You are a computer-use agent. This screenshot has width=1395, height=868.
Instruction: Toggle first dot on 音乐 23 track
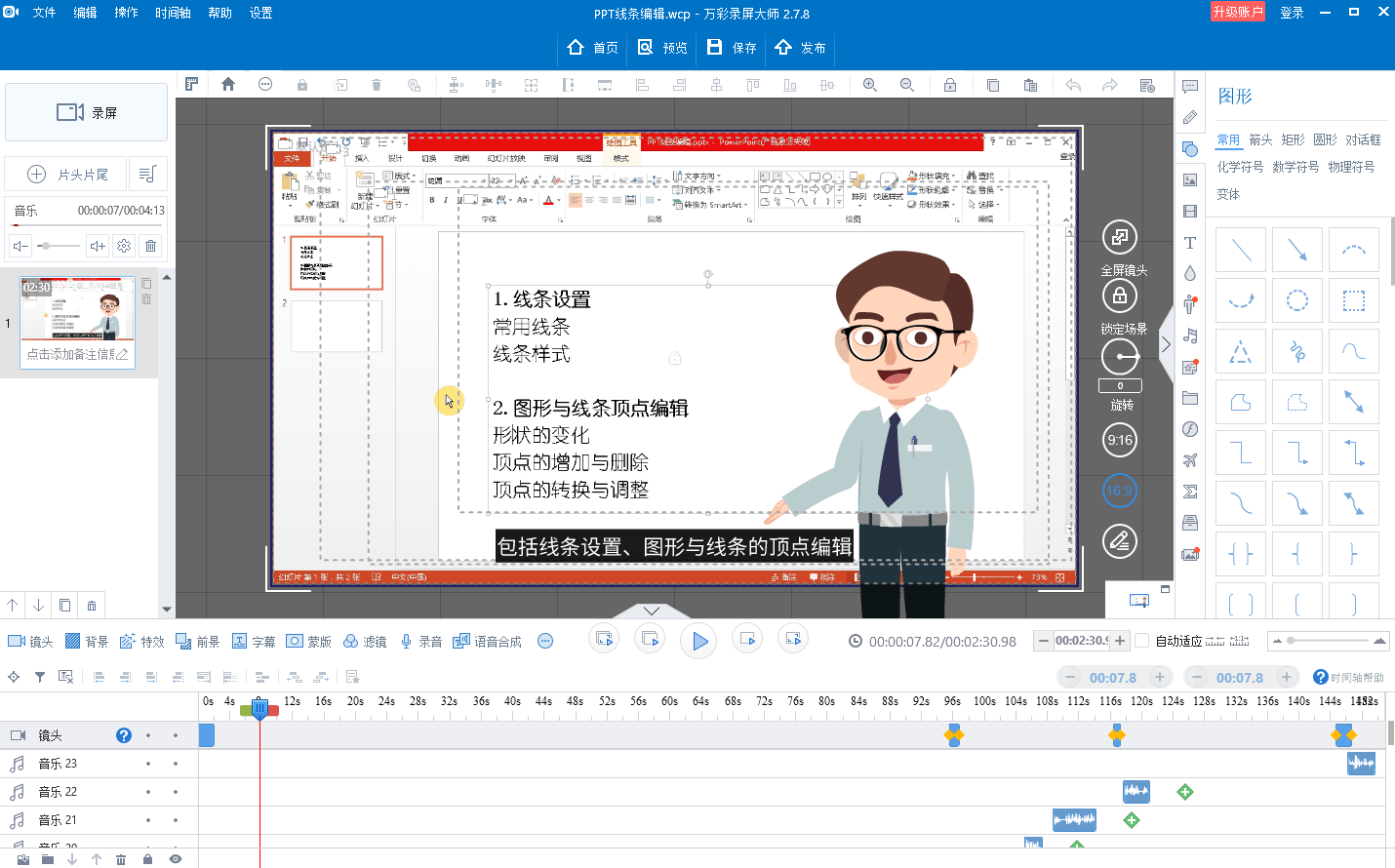(148, 764)
